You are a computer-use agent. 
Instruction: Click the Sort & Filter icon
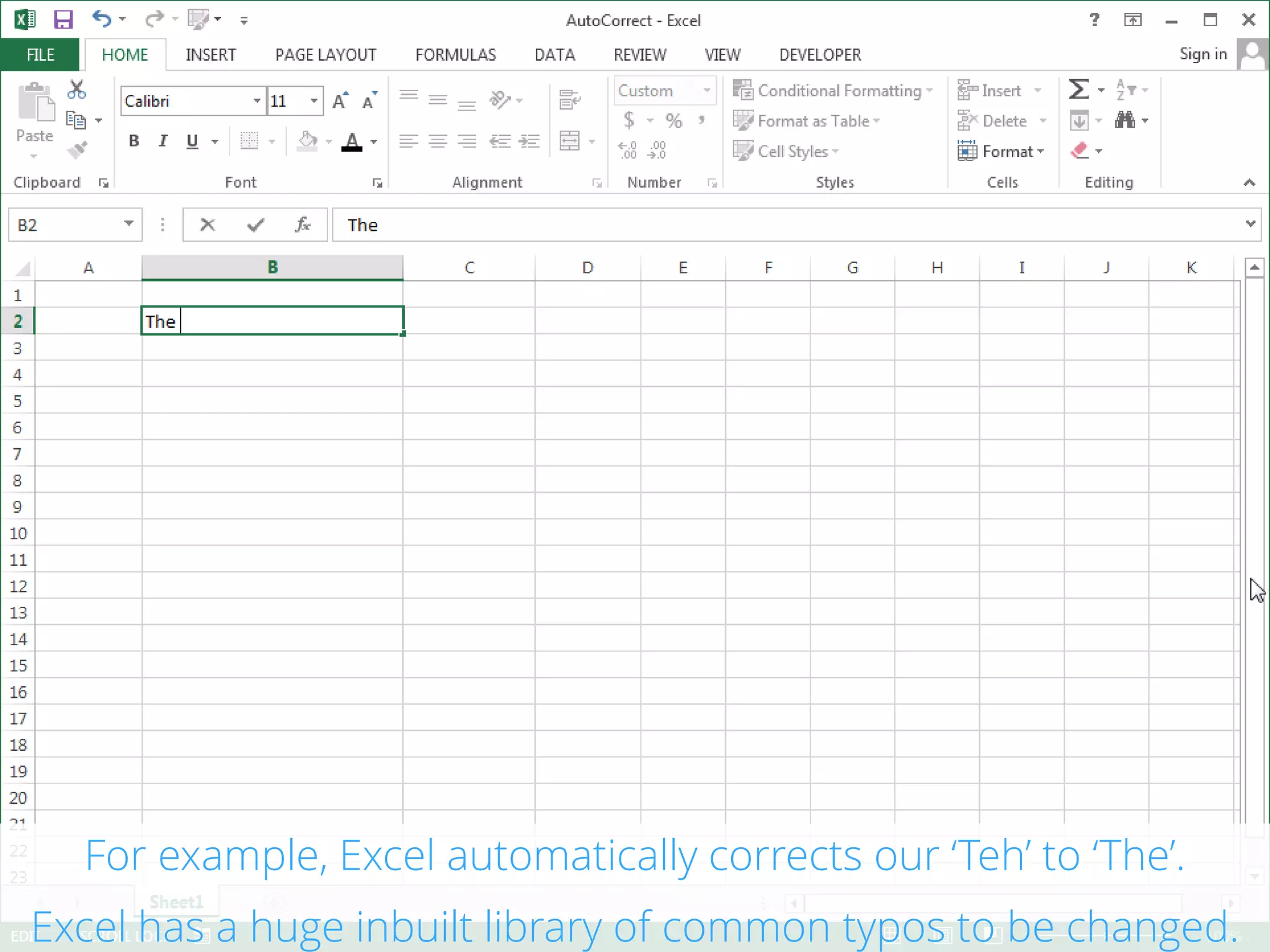click(x=1126, y=89)
